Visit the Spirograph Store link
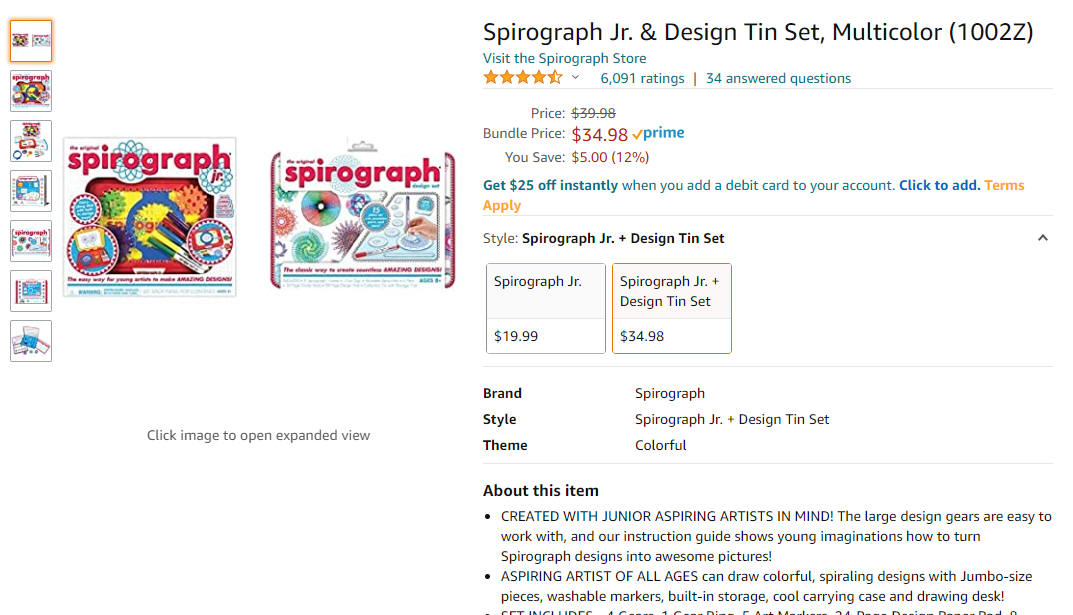The image size is (1073, 615). (565, 58)
